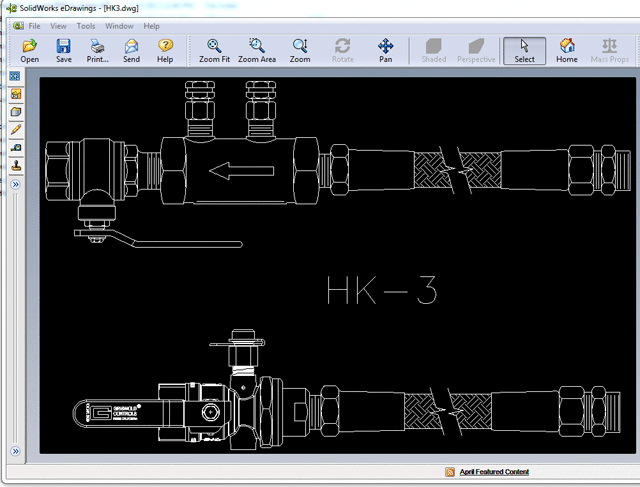Open the Measure tape tool in the sidebar
The height and width of the screenshot is (487, 640).
[16, 148]
